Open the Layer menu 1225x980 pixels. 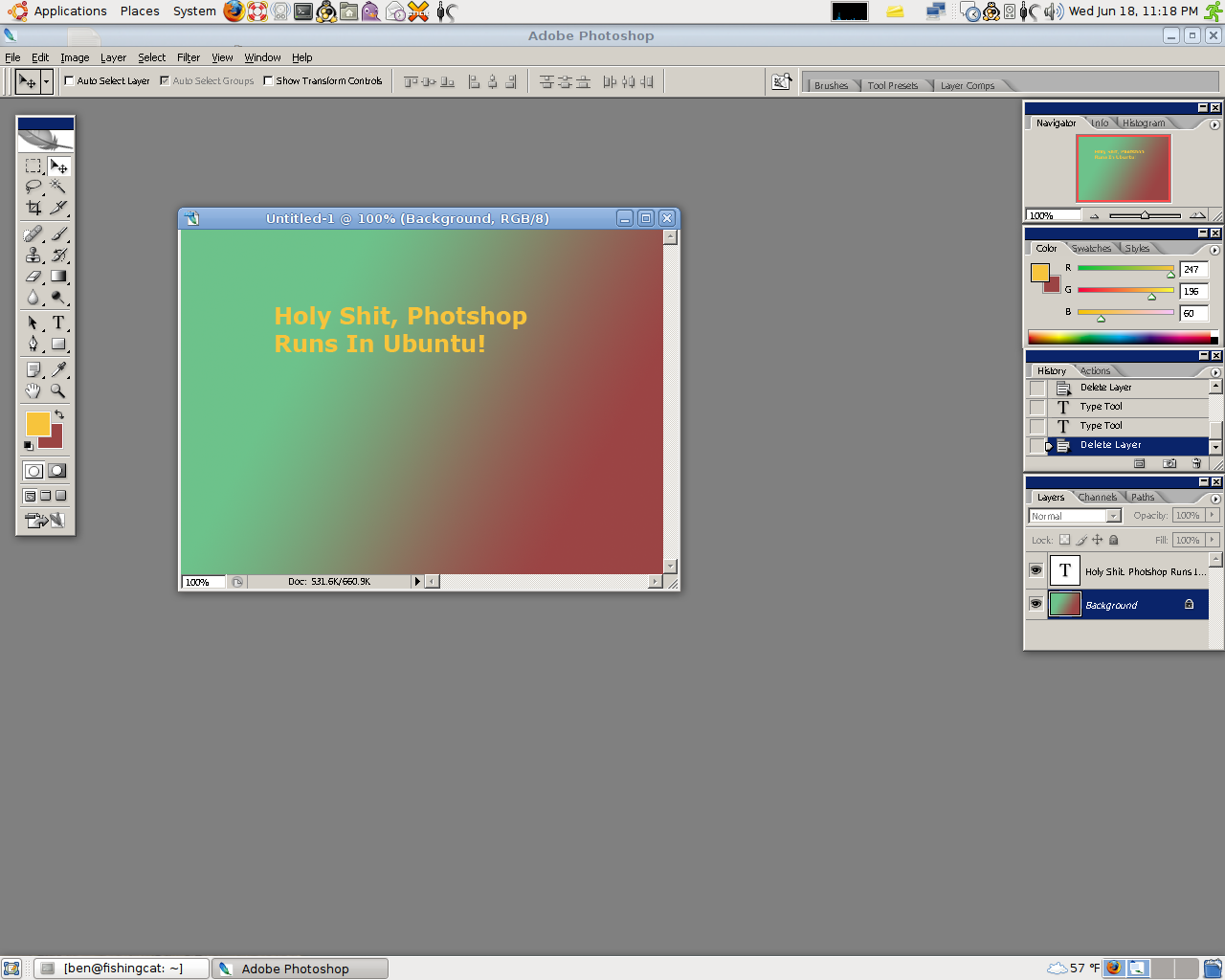click(113, 57)
